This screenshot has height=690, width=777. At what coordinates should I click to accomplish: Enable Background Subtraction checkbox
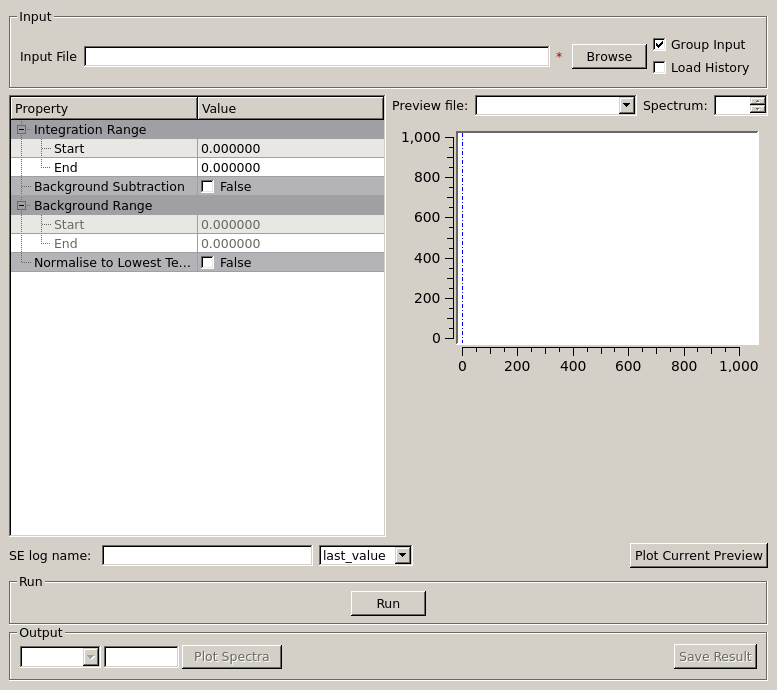coord(208,187)
